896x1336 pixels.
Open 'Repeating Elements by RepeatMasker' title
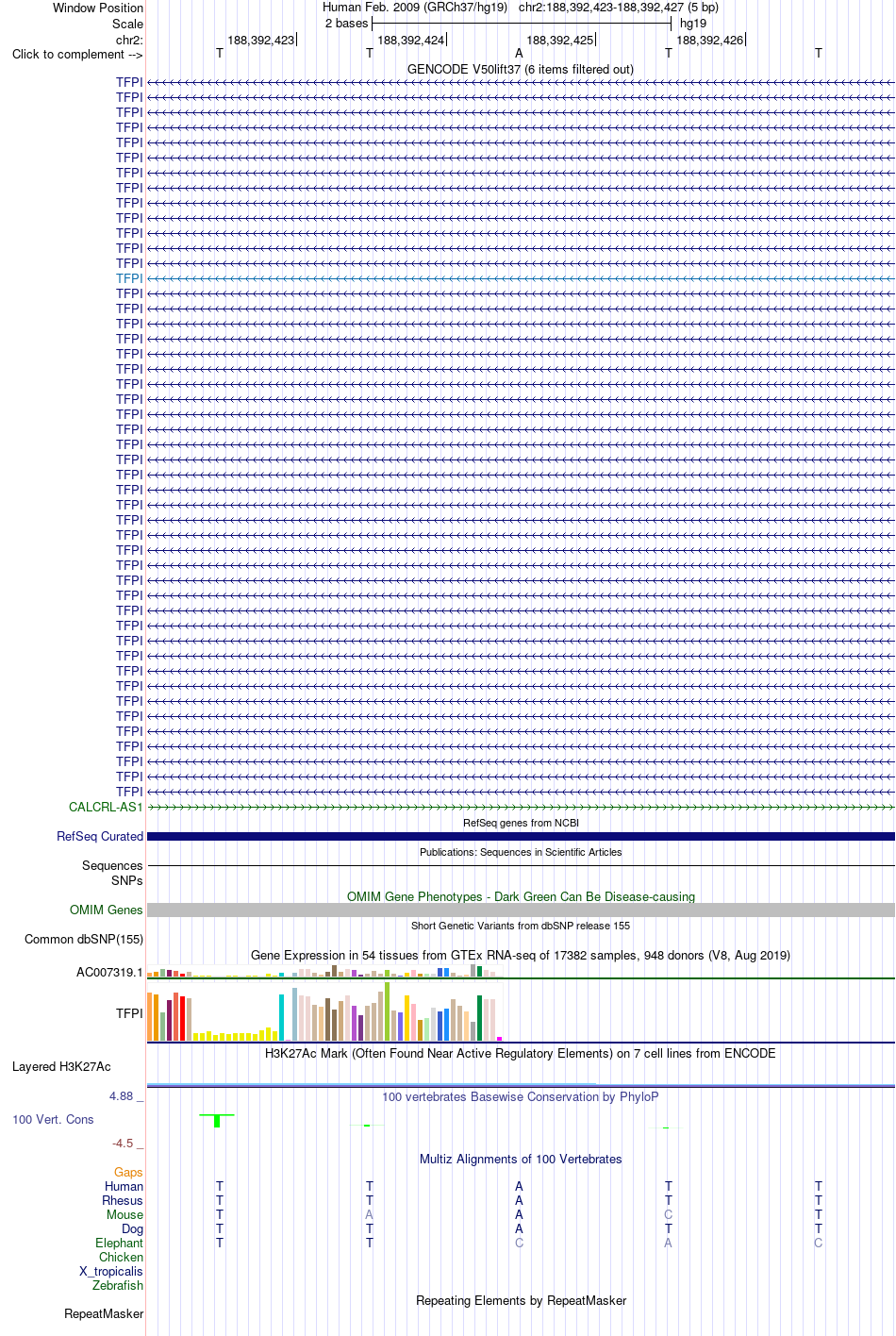click(x=521, y=1300)
